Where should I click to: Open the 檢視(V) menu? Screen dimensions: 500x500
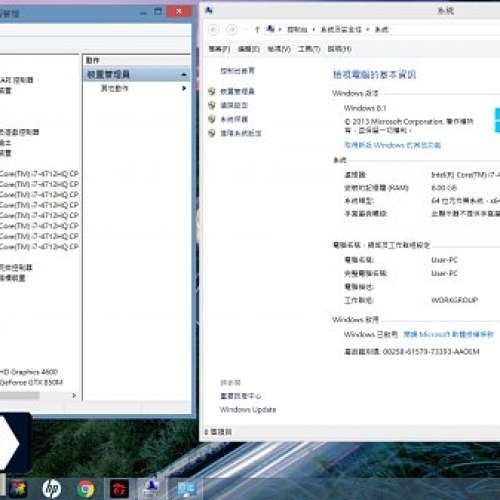(x=279, y=49)
